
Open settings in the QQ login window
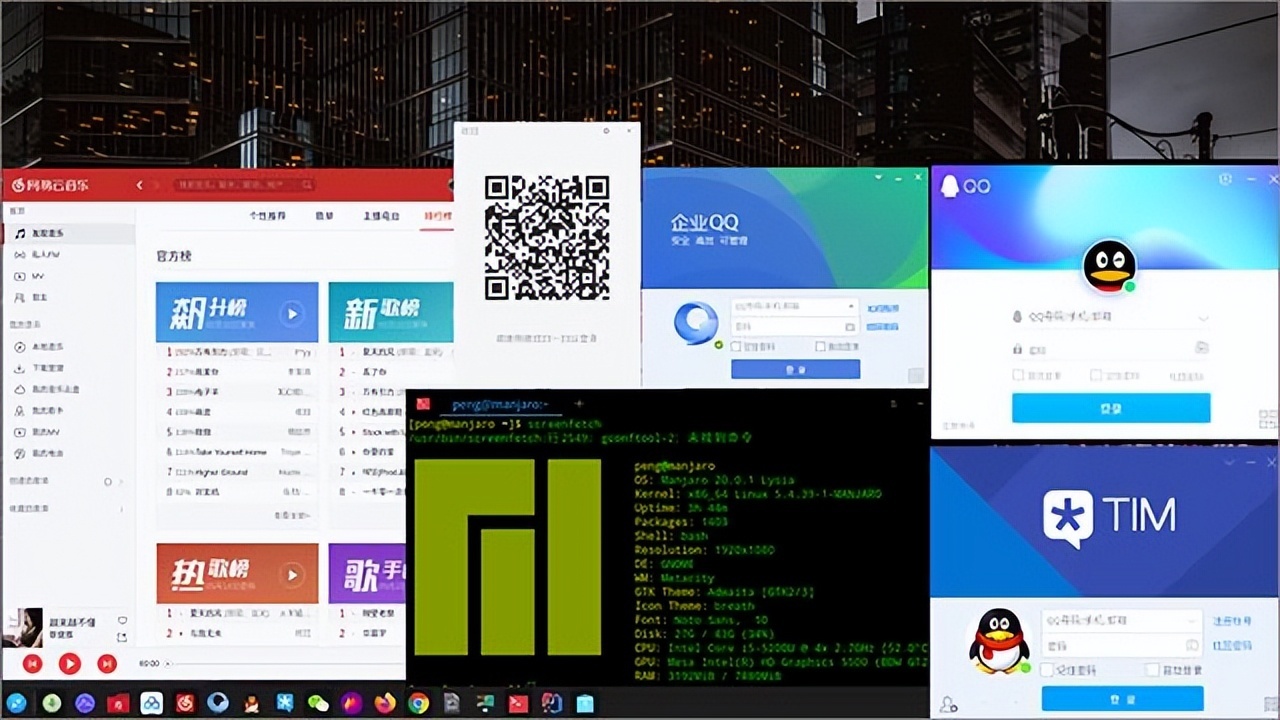click(x=1226, y=178)
